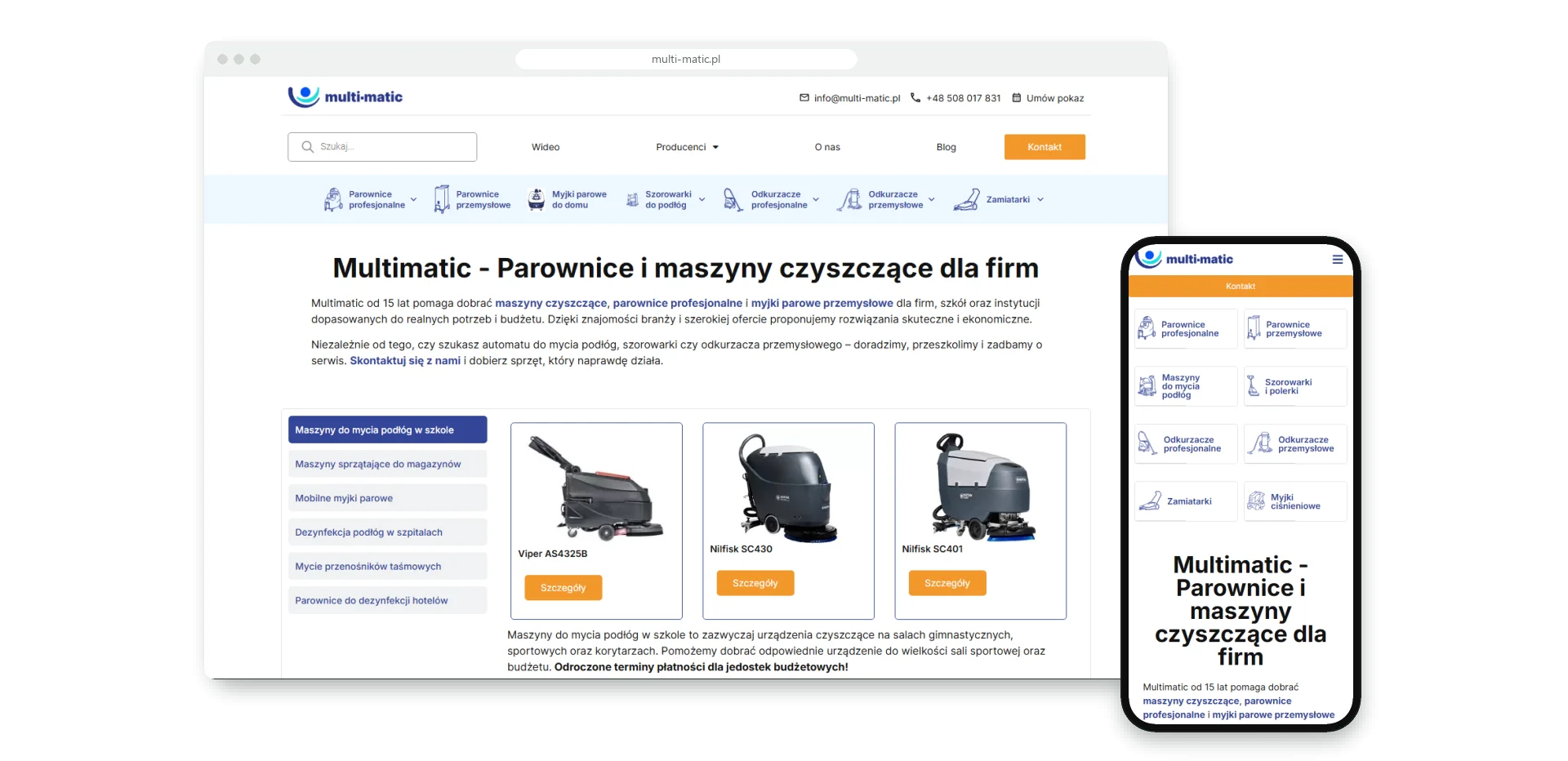Tap orange Kontakt bar on mobile view
The width and height of the screenshot is (1568, 761).
pos(1241,287)
